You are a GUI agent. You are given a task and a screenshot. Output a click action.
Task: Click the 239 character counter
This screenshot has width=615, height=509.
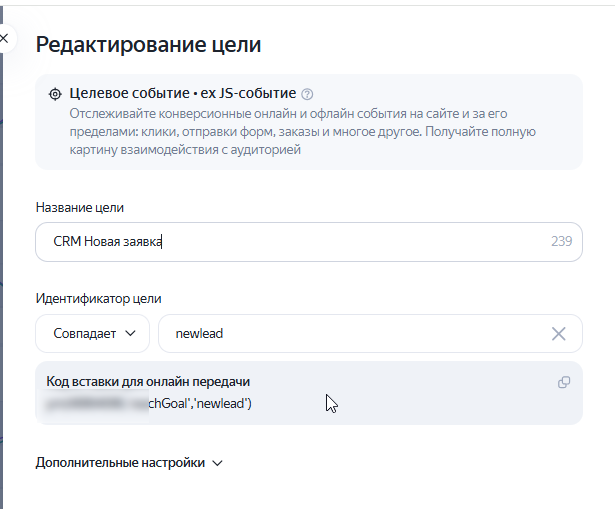[561, 241]
